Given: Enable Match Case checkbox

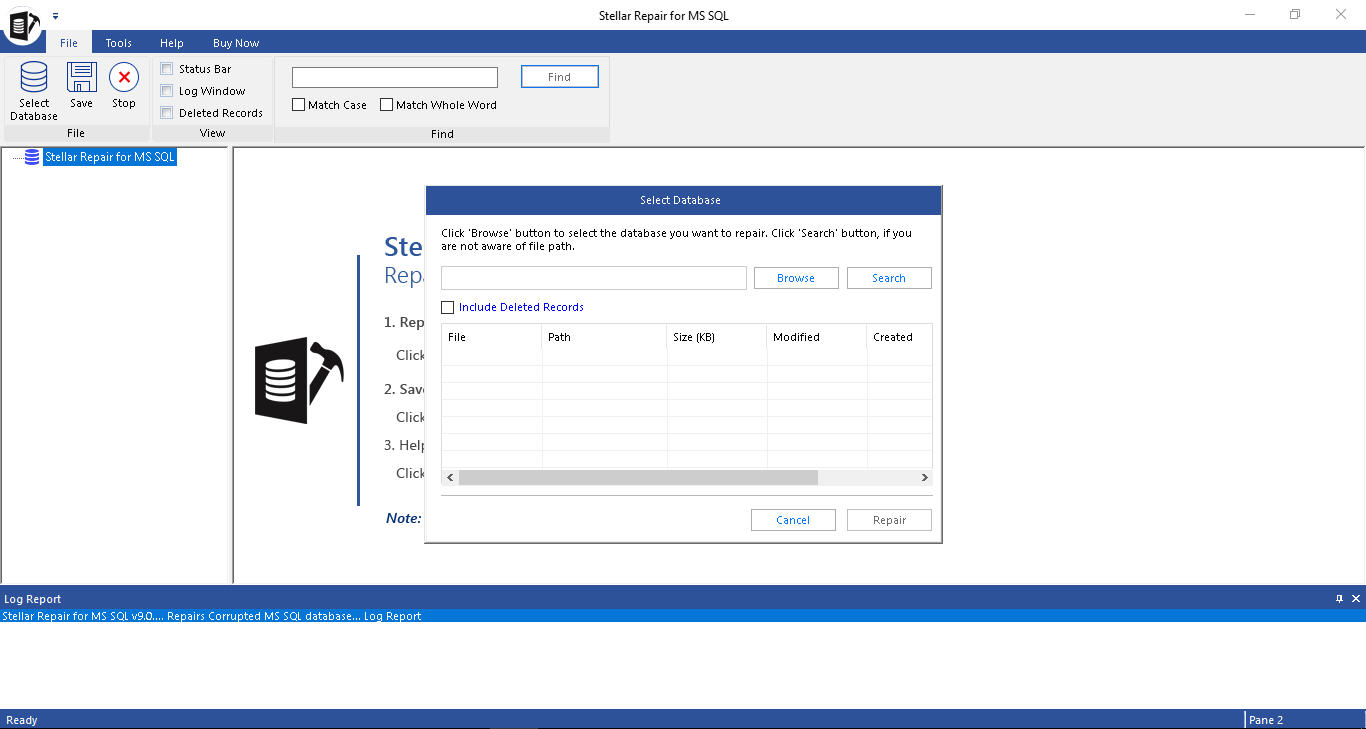Looking at the screenshot, I should click(x=299, y=105).
